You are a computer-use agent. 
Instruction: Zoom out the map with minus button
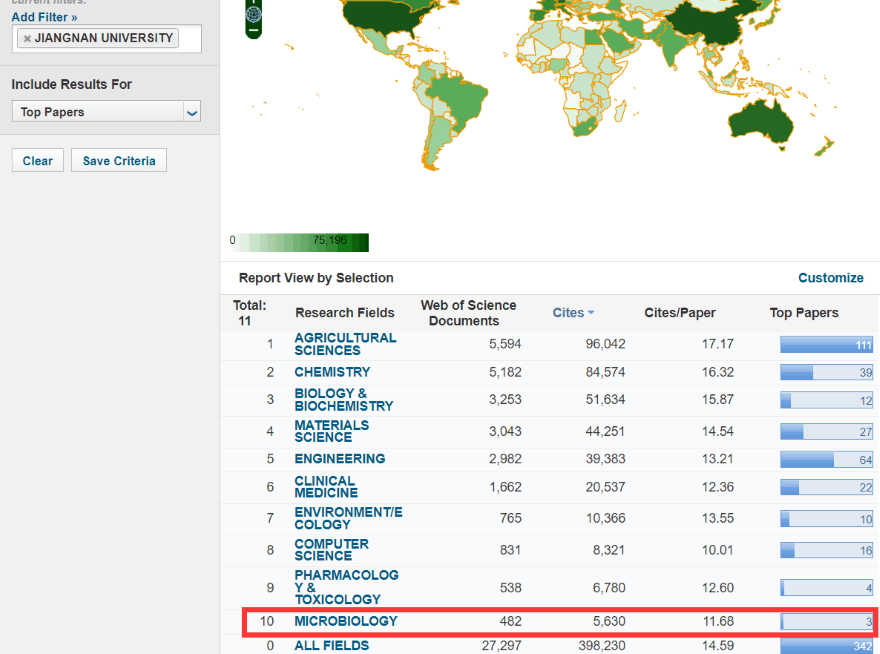254,32
